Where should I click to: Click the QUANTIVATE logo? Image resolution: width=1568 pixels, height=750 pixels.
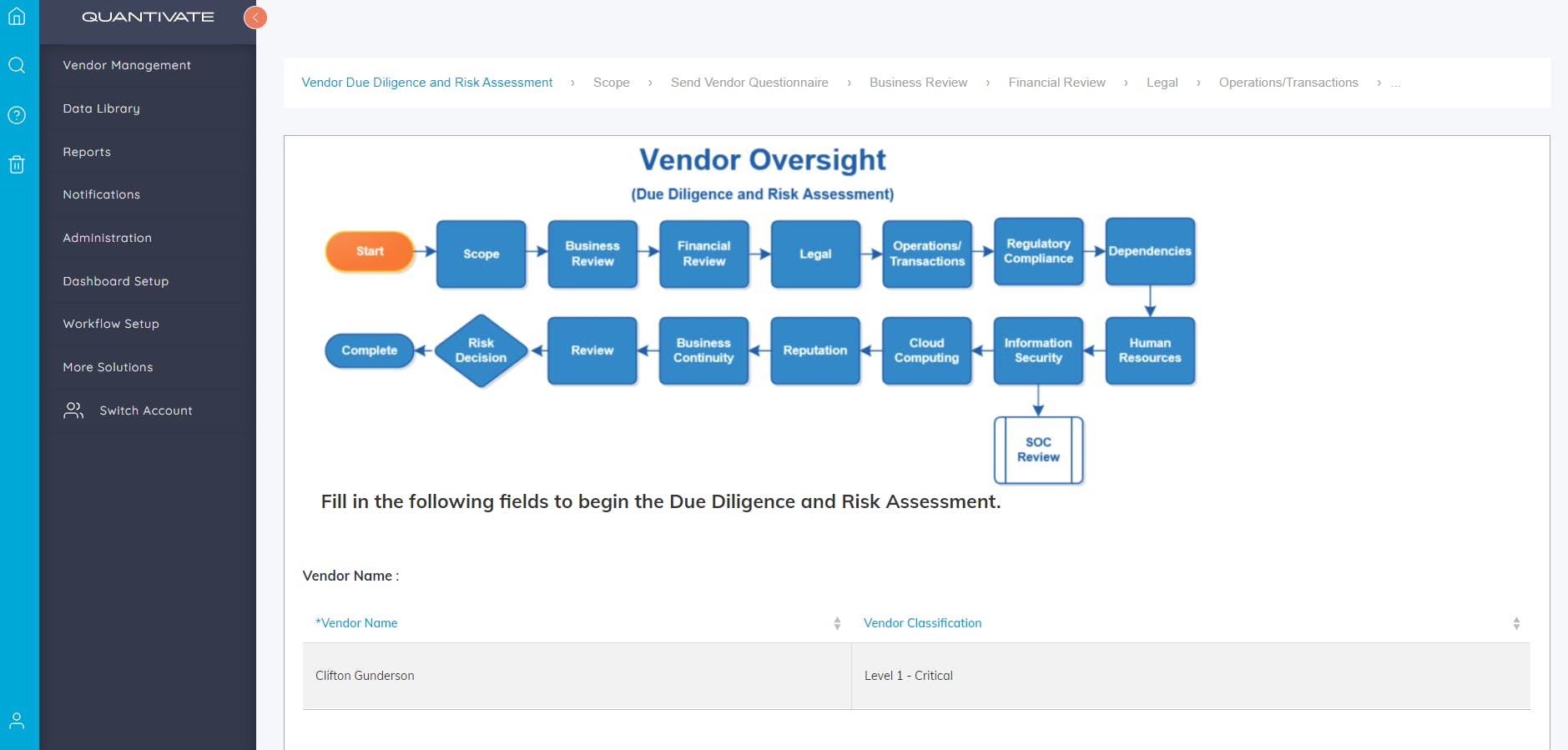[148, 17]
